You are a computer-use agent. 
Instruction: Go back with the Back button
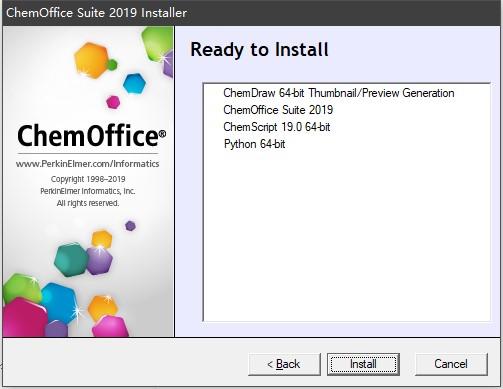(284, 364)
